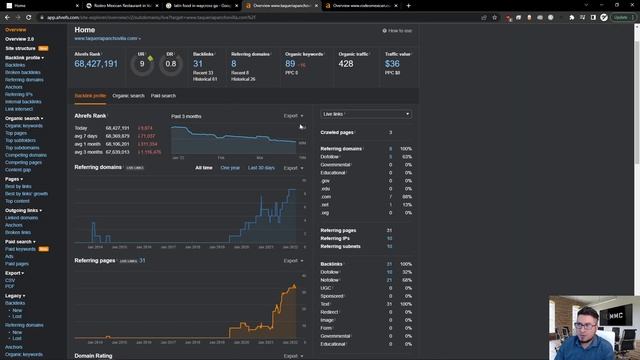Click the browser profile avatar
This screenshot has width=640, height=360.
(604, 18)
